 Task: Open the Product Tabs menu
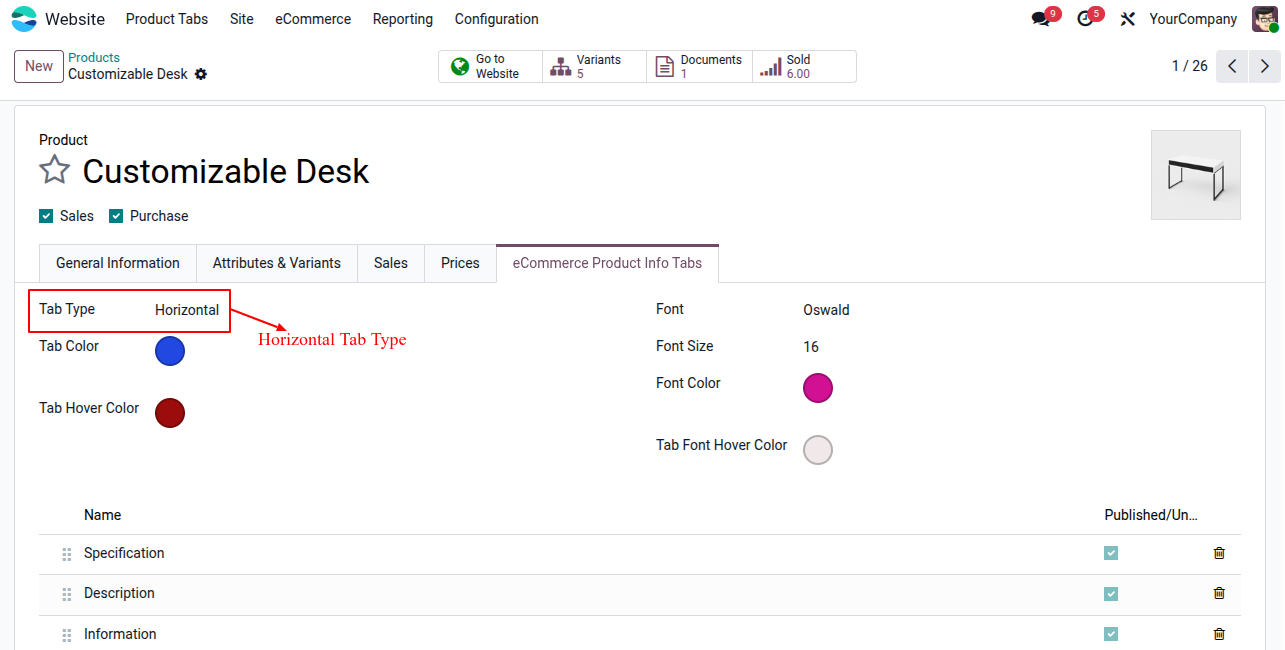(x=167, y=19)
